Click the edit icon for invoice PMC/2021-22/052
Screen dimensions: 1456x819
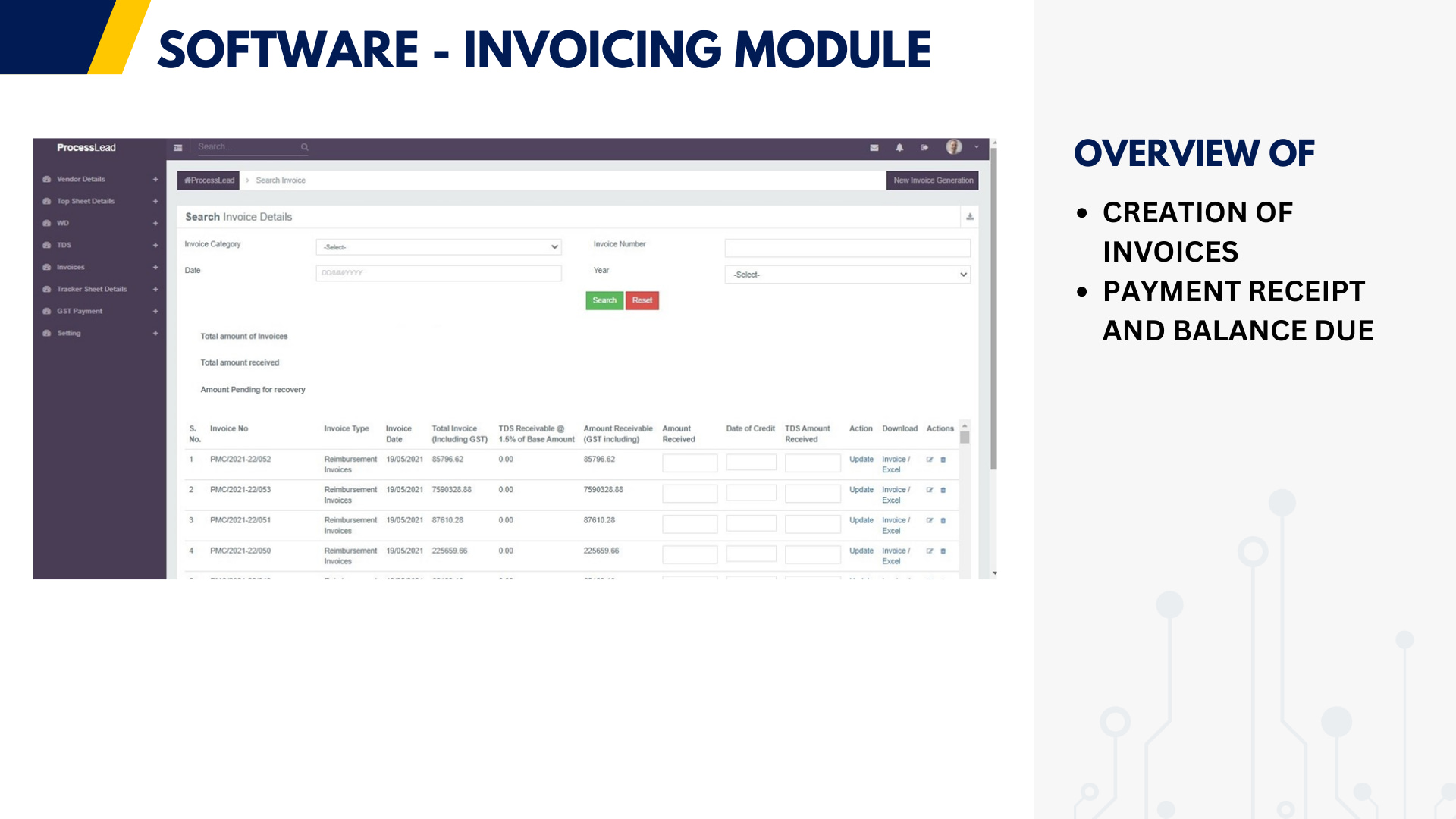click(x=930, y=460)
